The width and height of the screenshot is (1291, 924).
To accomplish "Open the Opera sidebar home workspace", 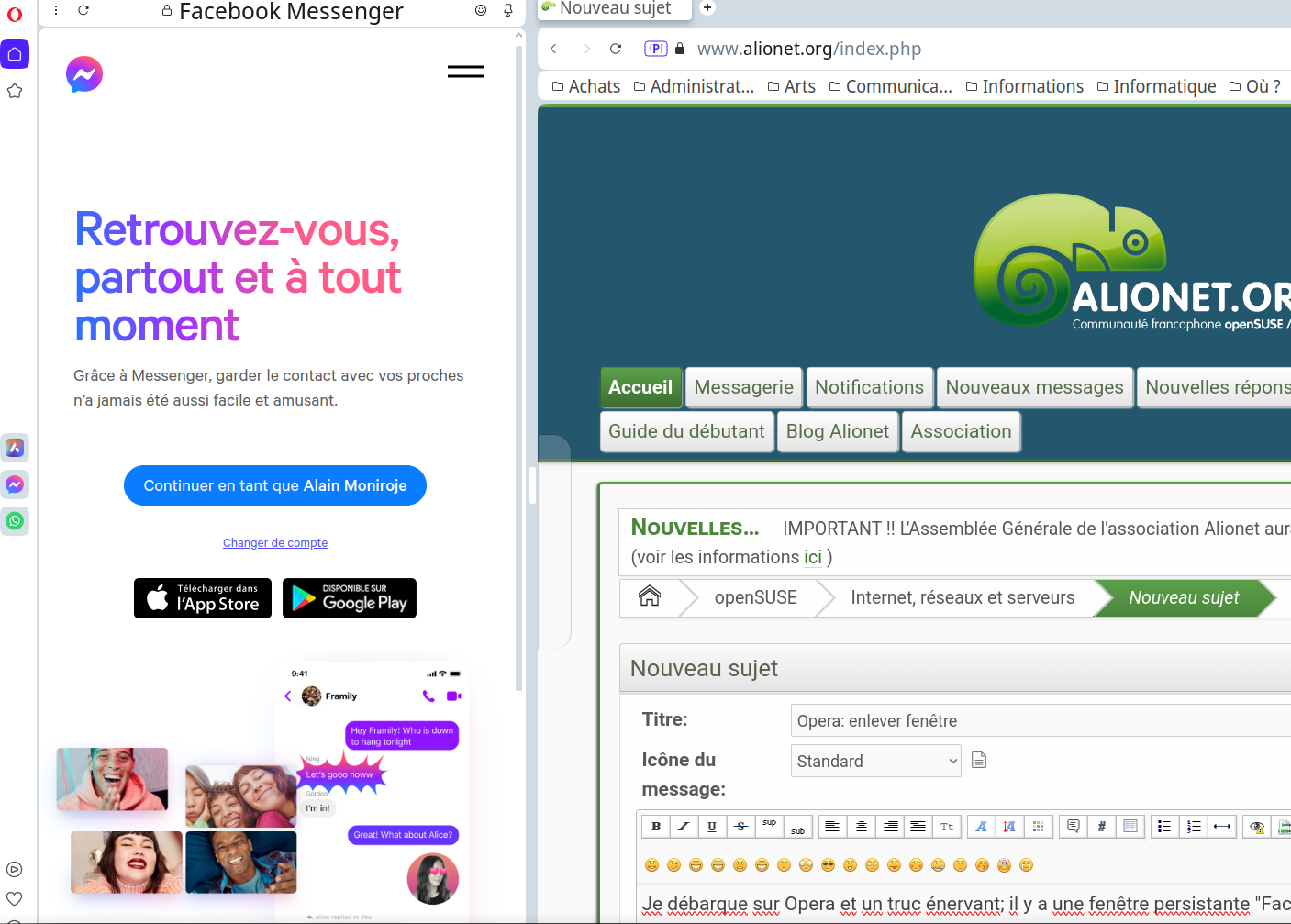I will 15,54.
